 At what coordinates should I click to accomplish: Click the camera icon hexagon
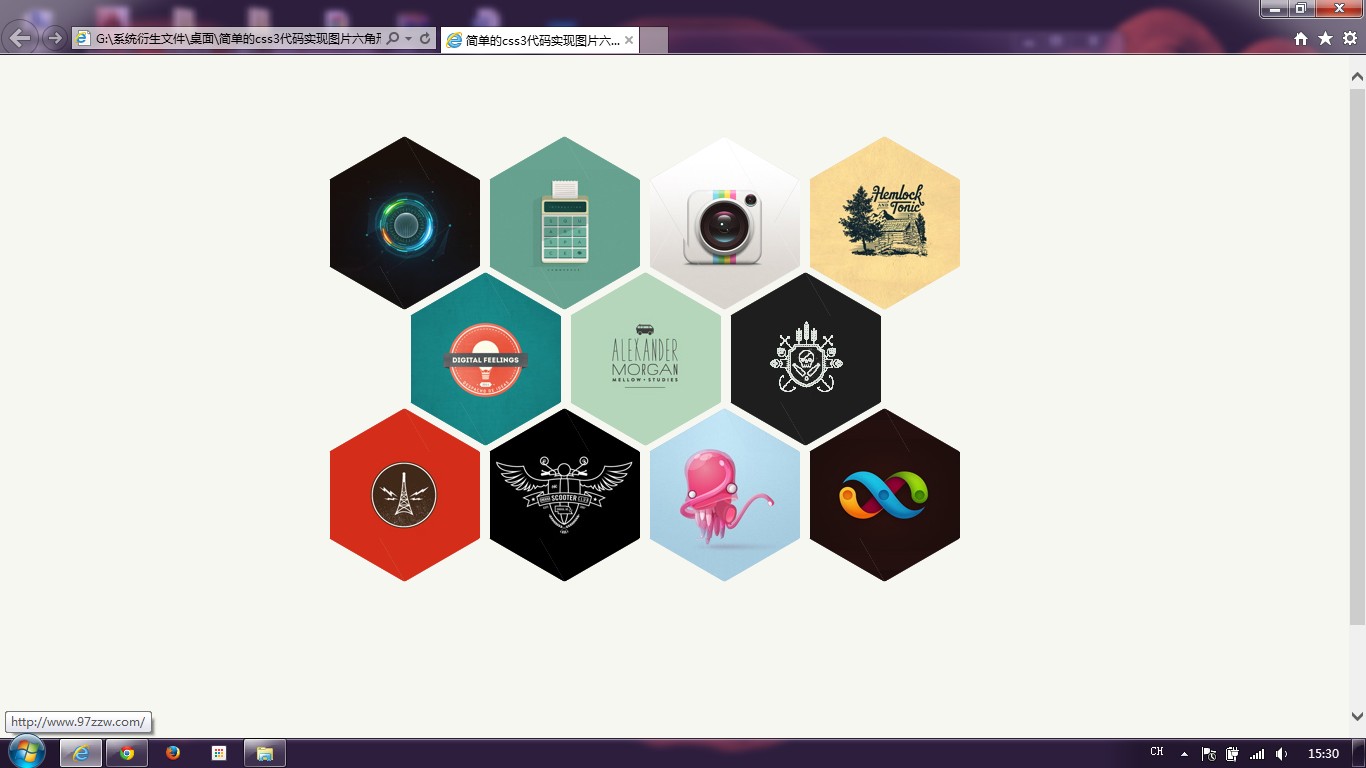(x=725, y=223)
